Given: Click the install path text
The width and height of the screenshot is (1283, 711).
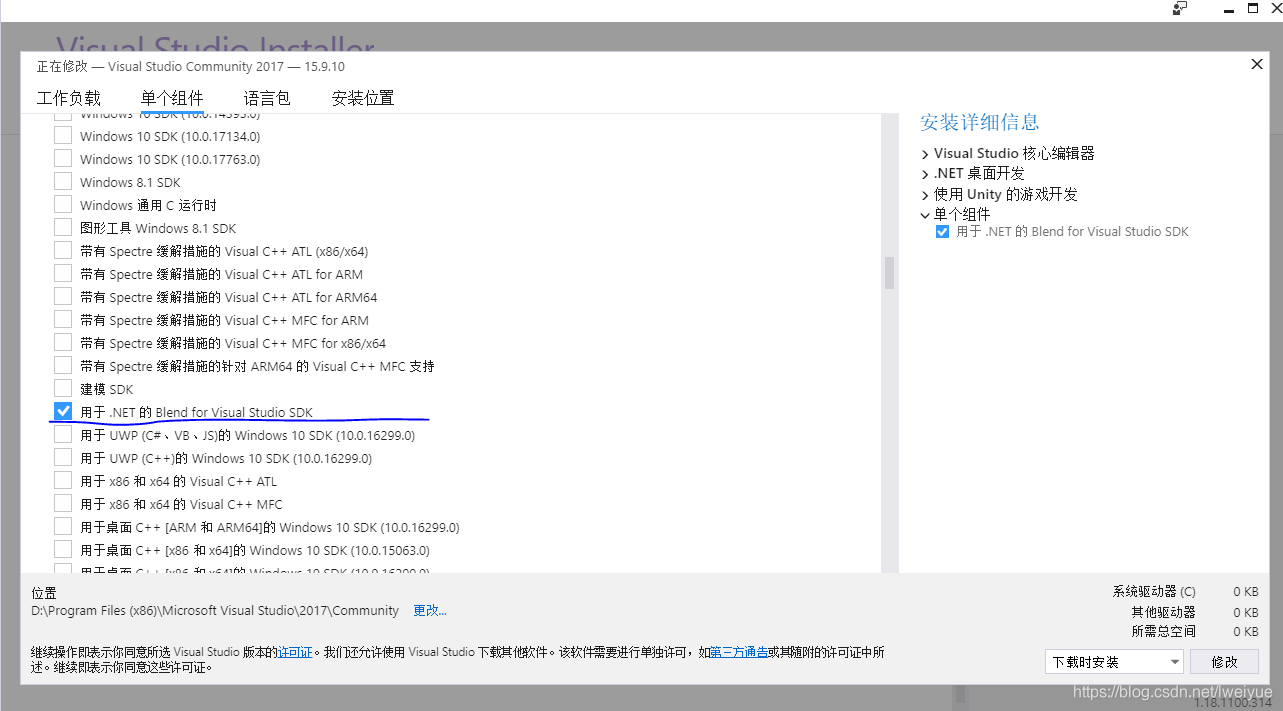Looking at the screenshot, I should pyautogui.click(x=215, y=610).
